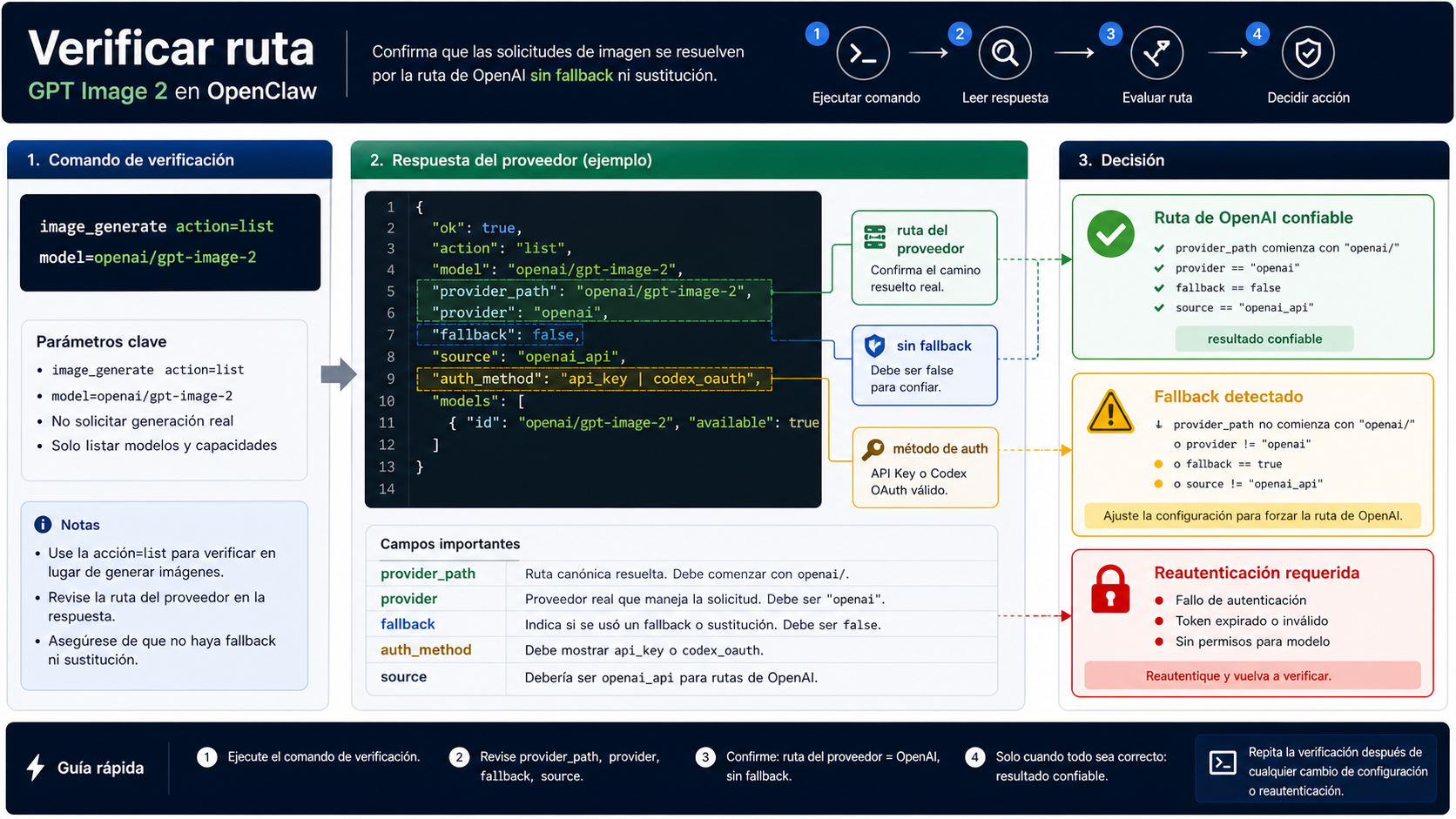1456x819 pixels.
Task: Click 'API Key o Codex OAuth válido.' description
Action: [x=919, y=481]
